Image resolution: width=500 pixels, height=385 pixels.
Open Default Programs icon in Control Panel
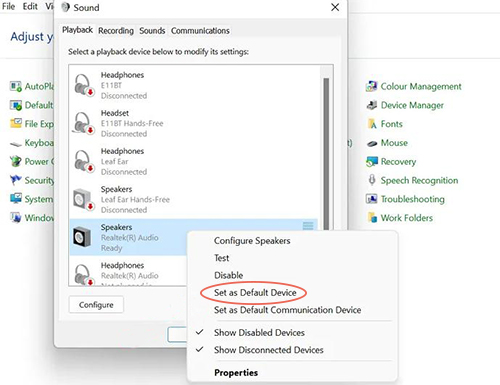[x=16, y=105]
